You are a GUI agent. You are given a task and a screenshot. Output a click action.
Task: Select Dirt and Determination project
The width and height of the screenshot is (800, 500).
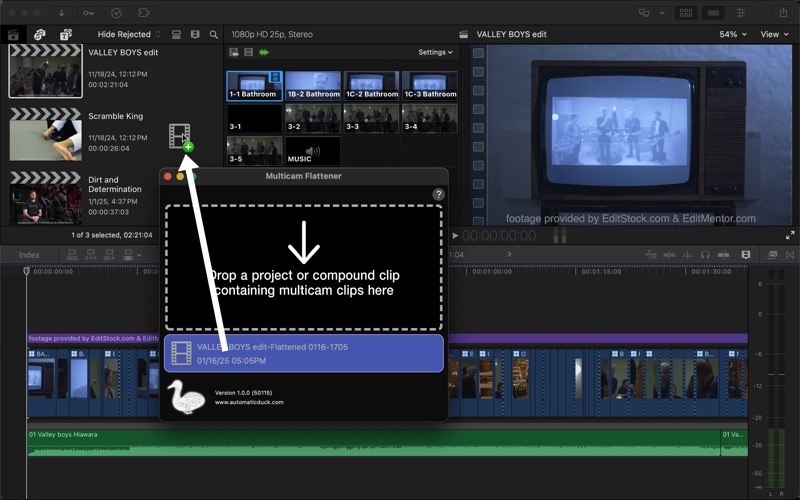pyautogui.click(x=45, y=198)
